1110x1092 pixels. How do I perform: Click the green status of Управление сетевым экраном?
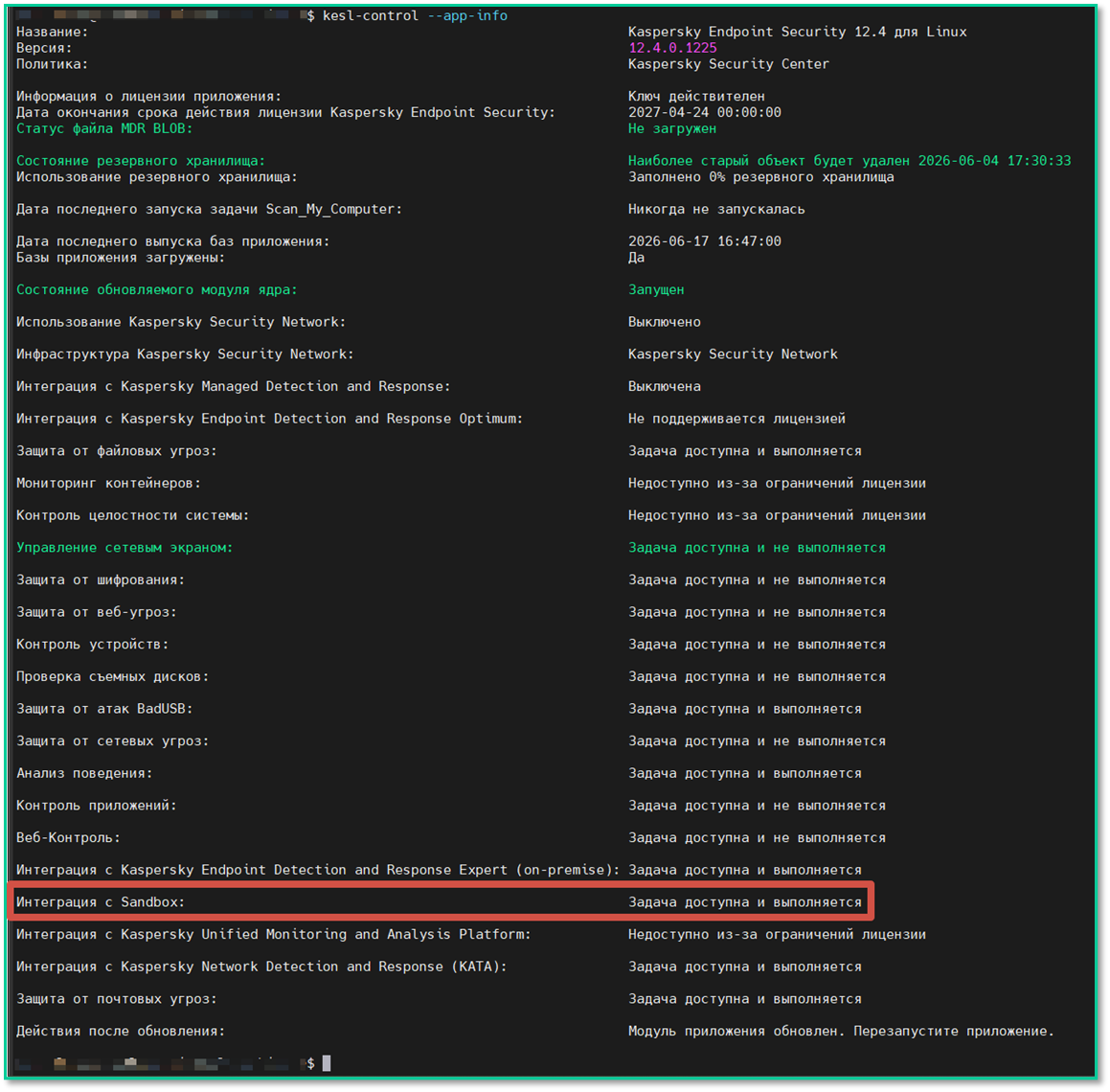tap(757, 547)
